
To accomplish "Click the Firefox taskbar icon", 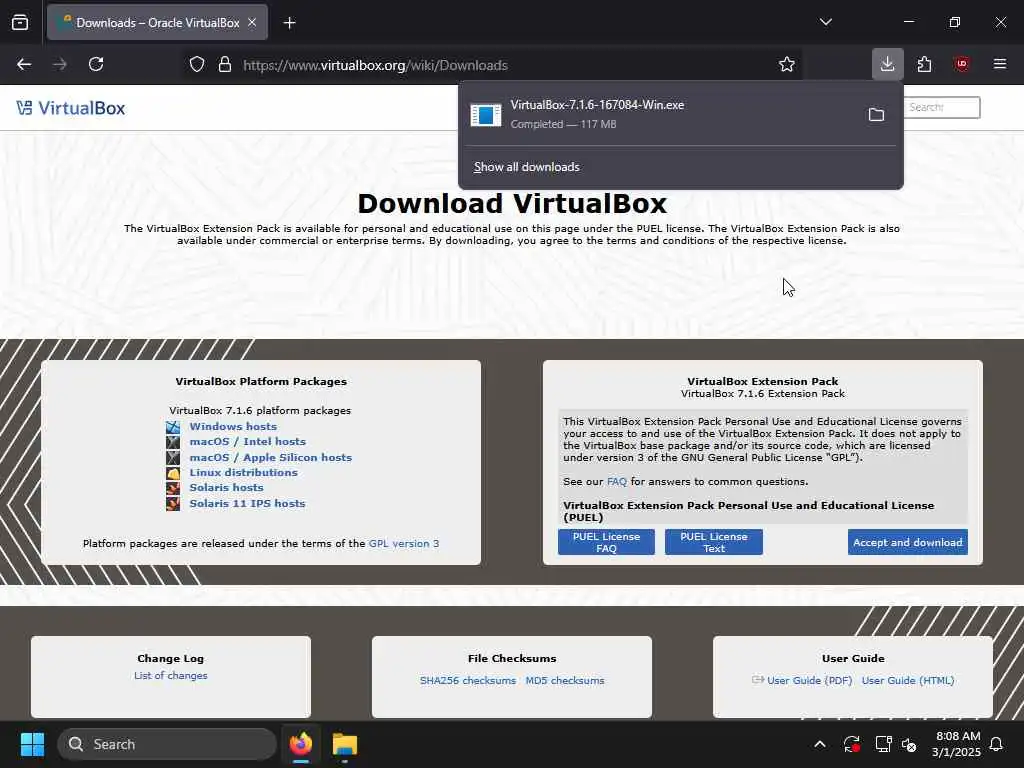I will [x=301, y=744].
